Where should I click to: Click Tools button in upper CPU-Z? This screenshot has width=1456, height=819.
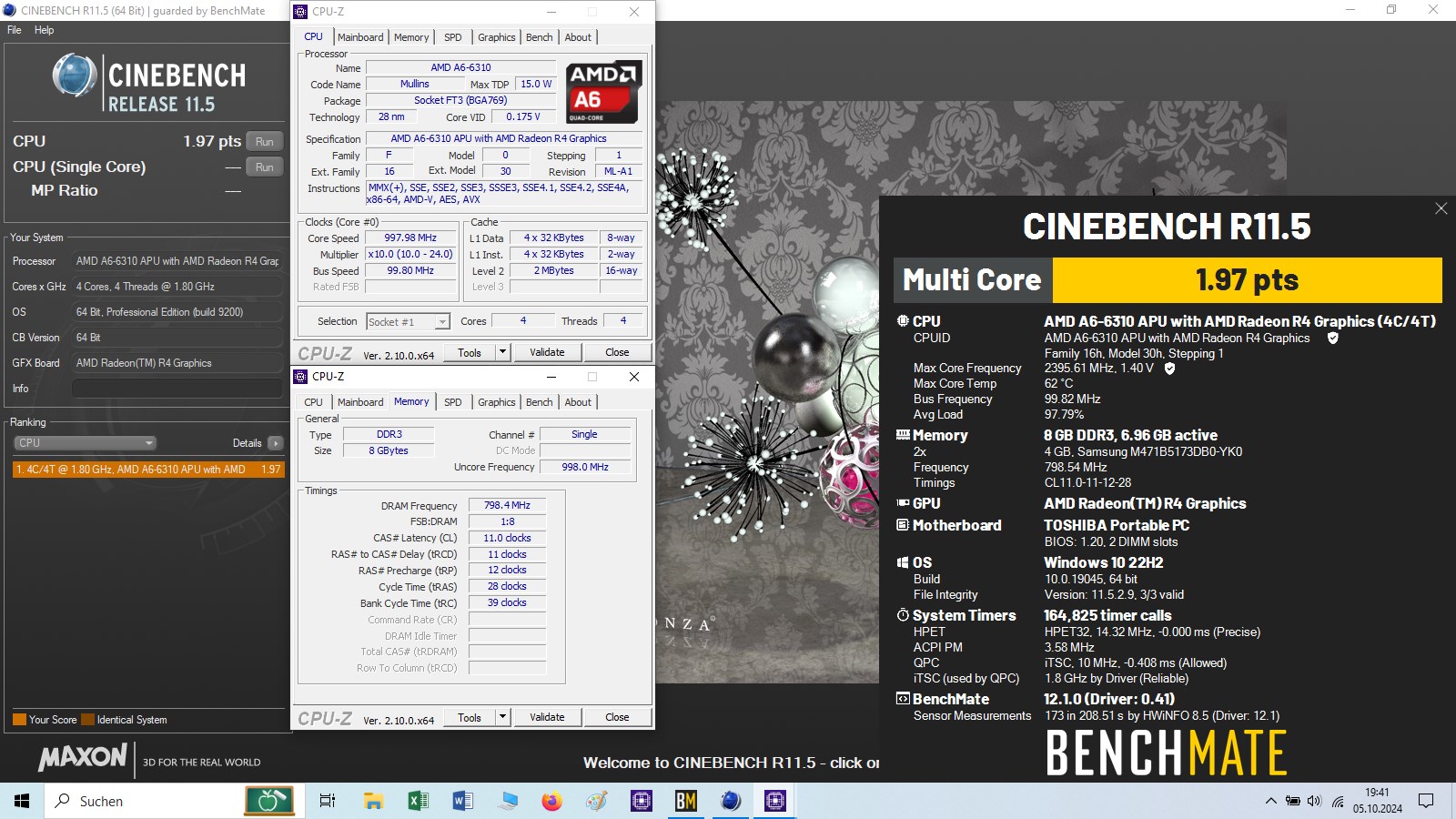(x=470, y=352)
